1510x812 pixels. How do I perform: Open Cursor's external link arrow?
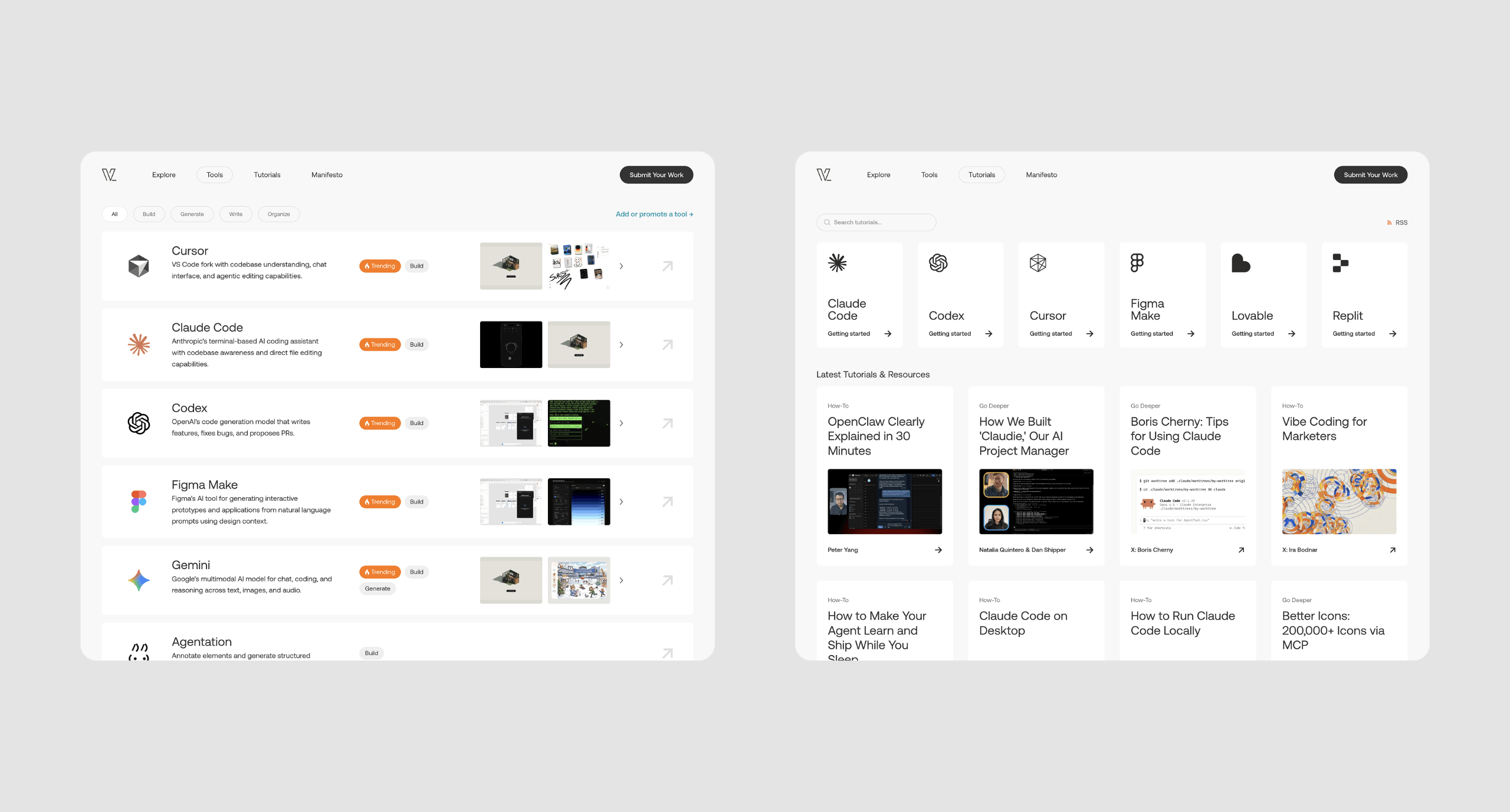[667, 266]
